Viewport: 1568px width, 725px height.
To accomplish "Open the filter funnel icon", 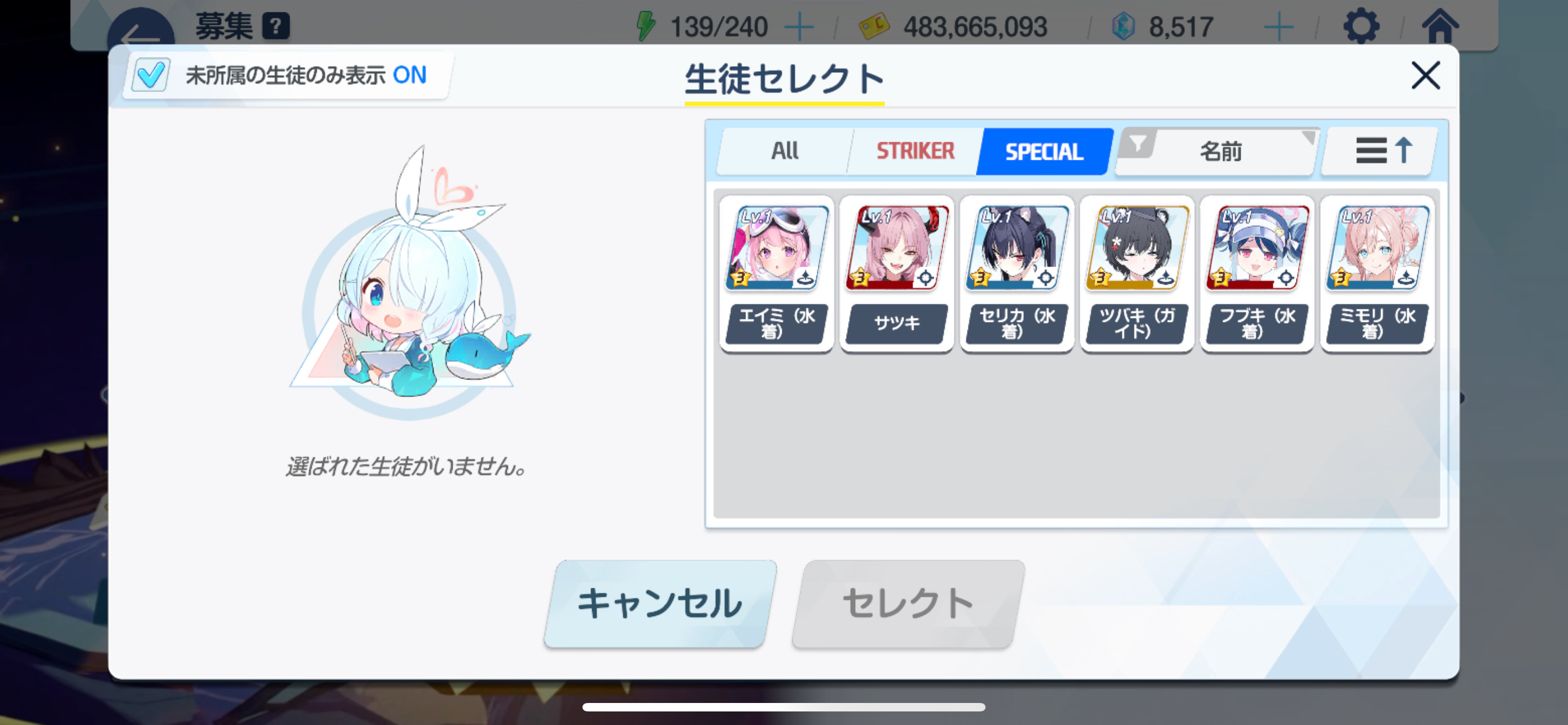I will click(1136, 145).
